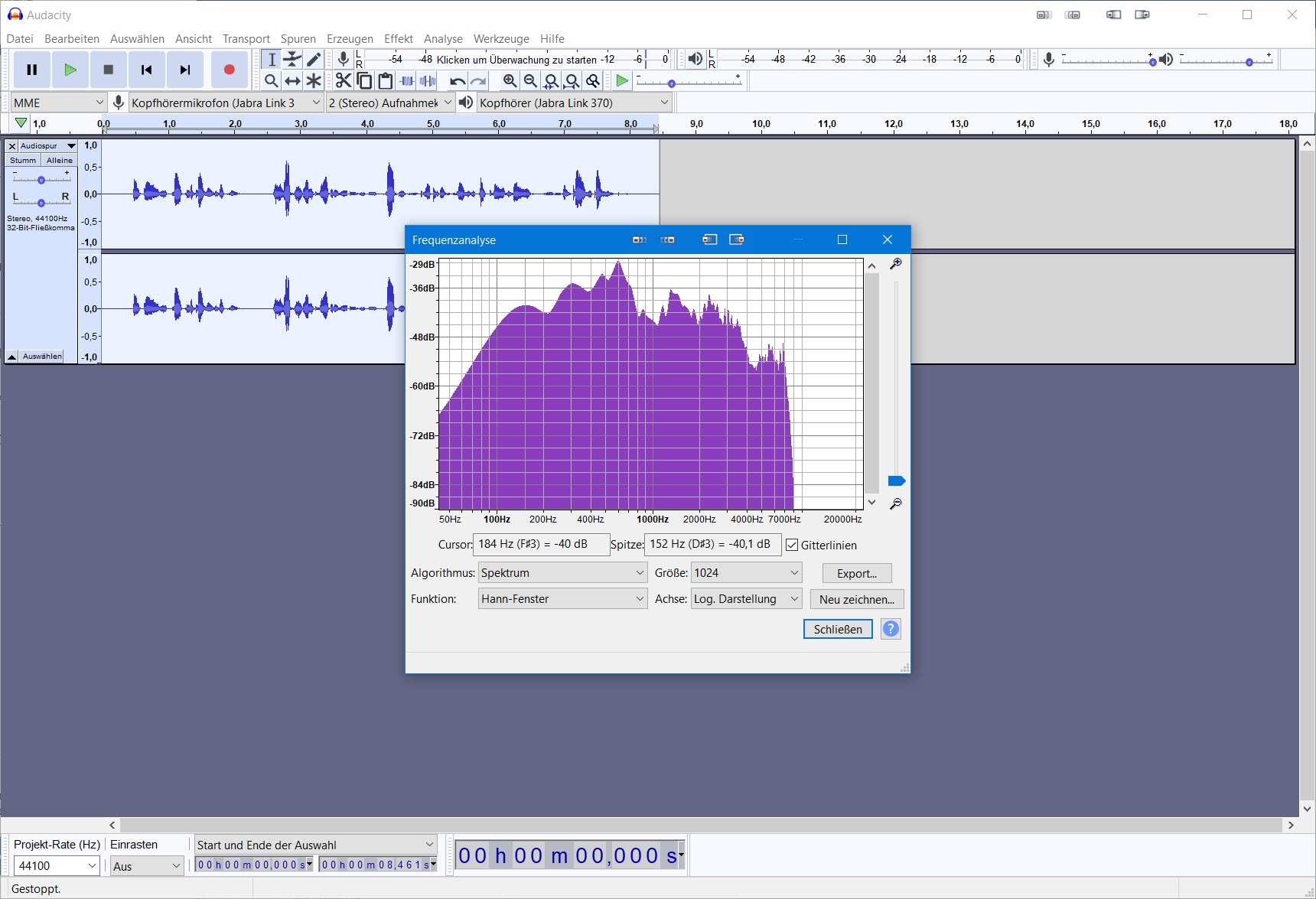
Task: Click the green Play-at-speed button
Action: pyautogui.click(x=622, y=80)
